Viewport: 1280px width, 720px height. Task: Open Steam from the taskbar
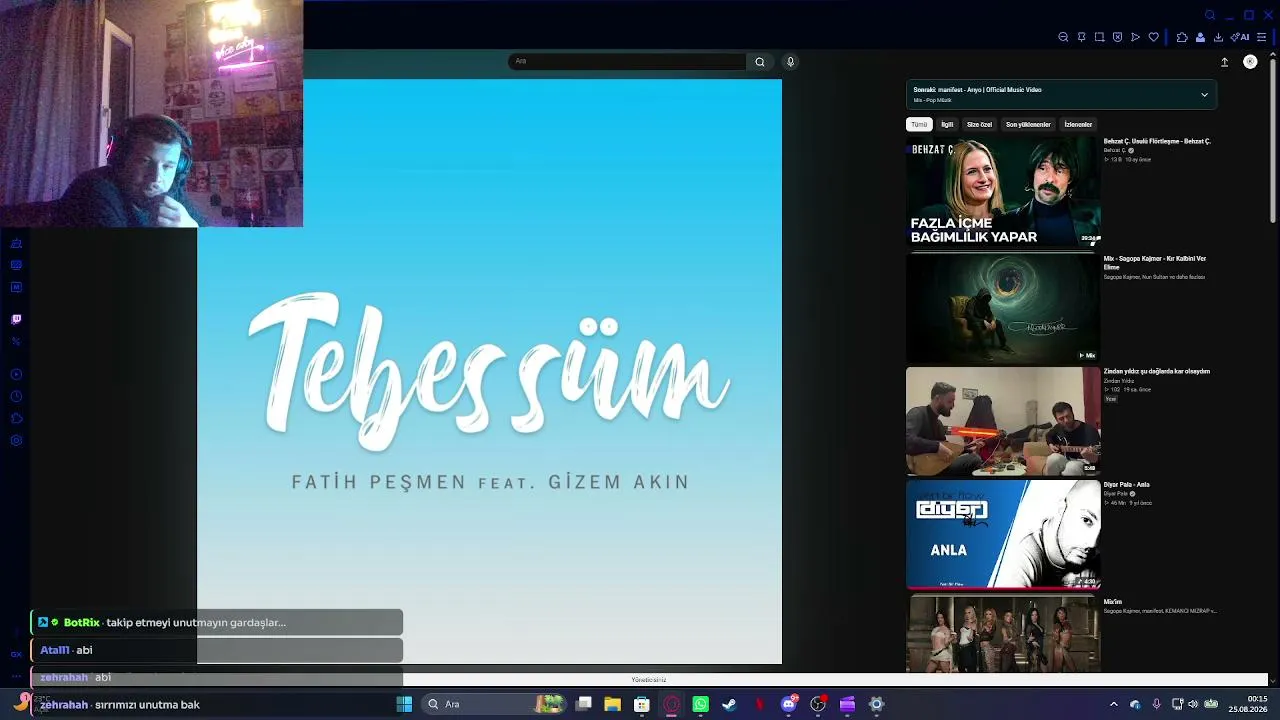[729, 704]
